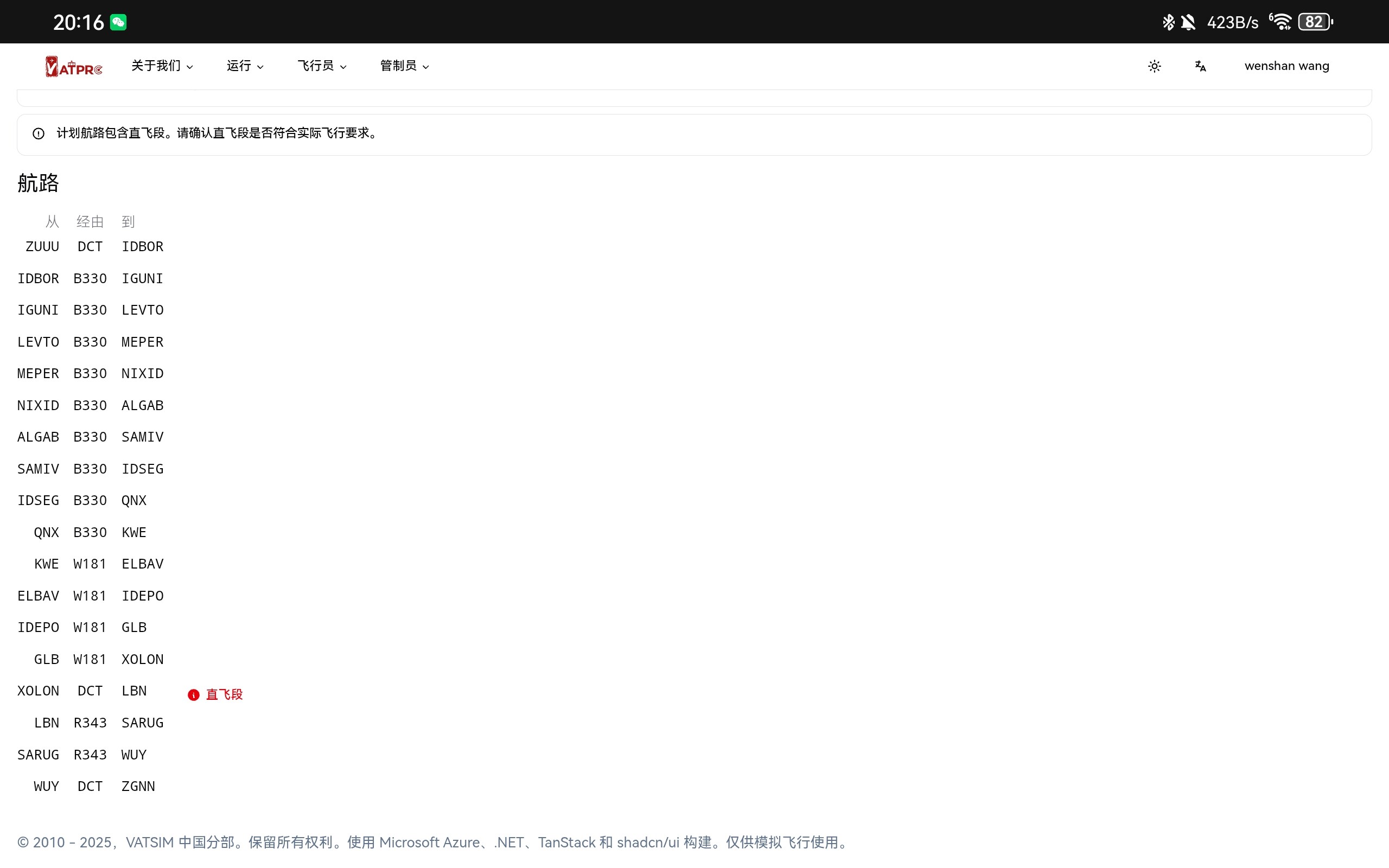
Task: Select the ZUUU waypoint in the route table
Action: click(x=42, y=246)
